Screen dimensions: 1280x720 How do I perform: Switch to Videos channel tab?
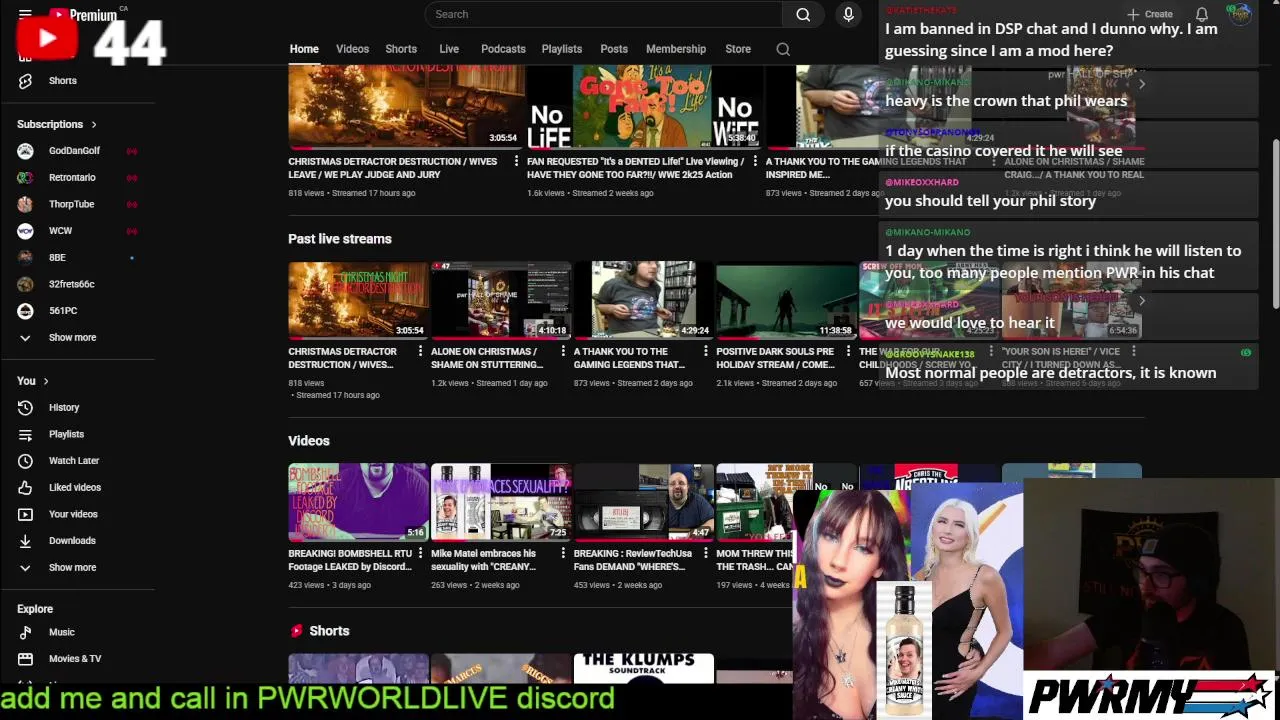[352, 49]
